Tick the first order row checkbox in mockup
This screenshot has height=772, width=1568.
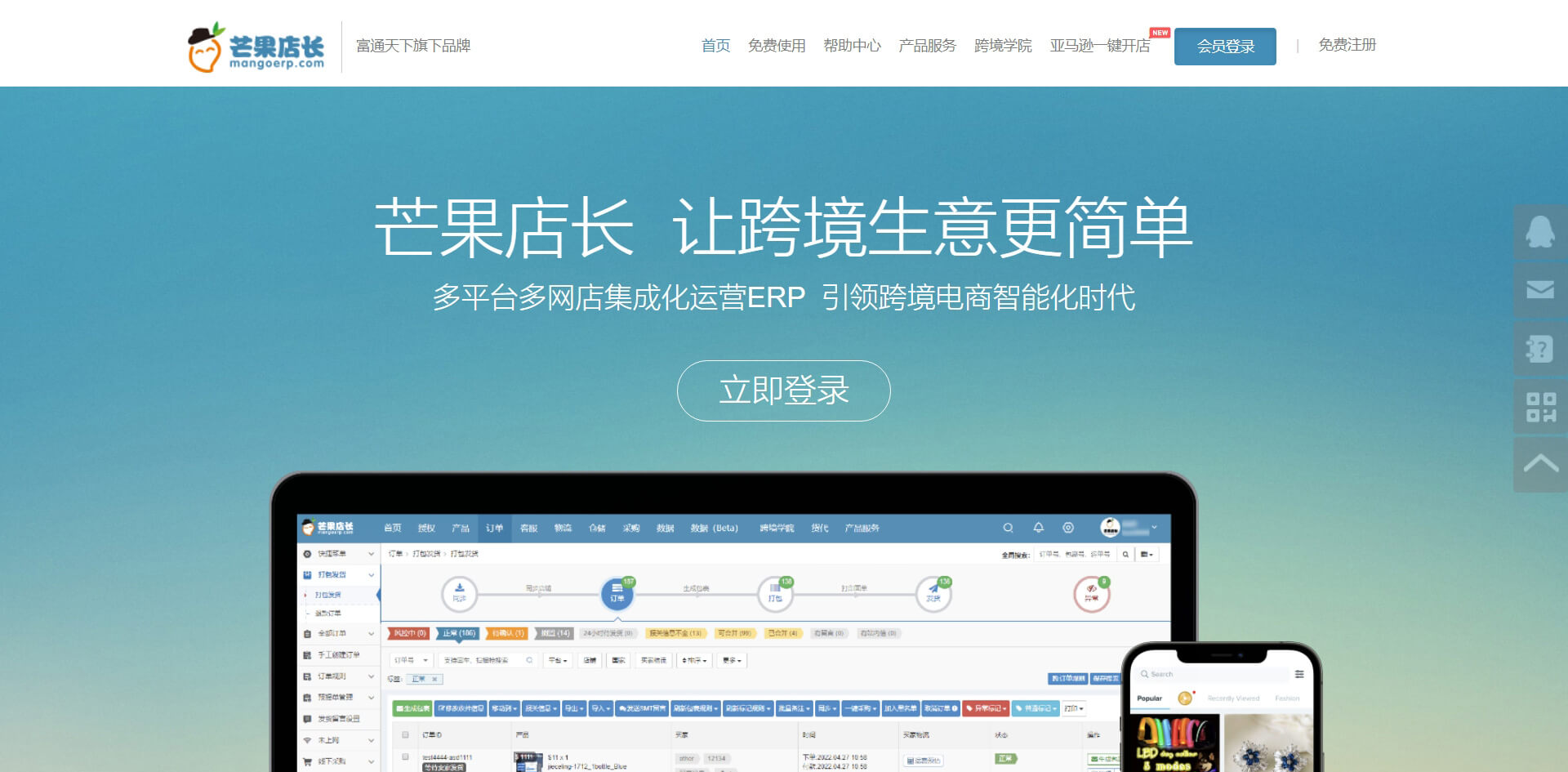pos(405,757)
